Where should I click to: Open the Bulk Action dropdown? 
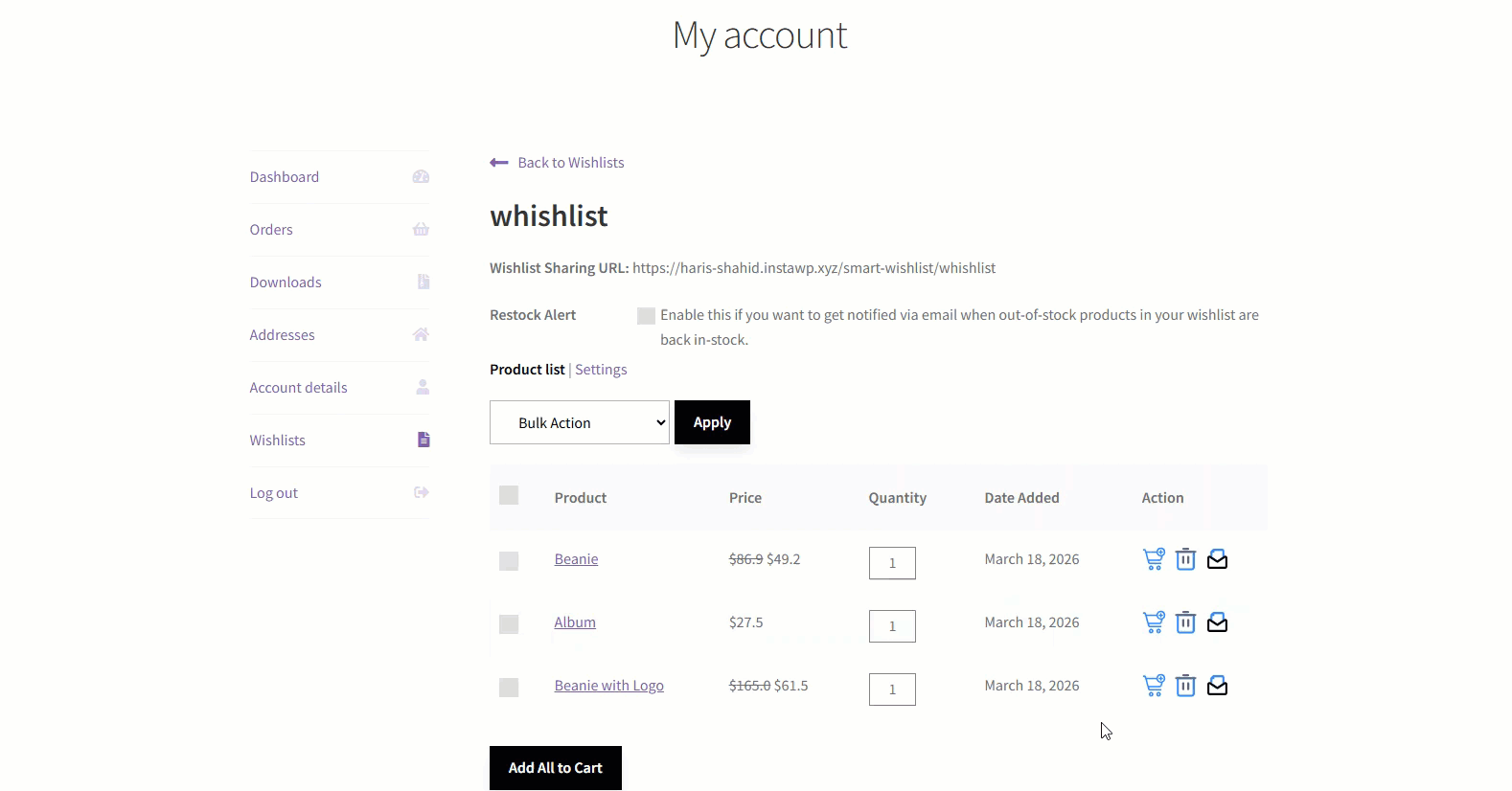pyautogui.click(x=580, y=422)
